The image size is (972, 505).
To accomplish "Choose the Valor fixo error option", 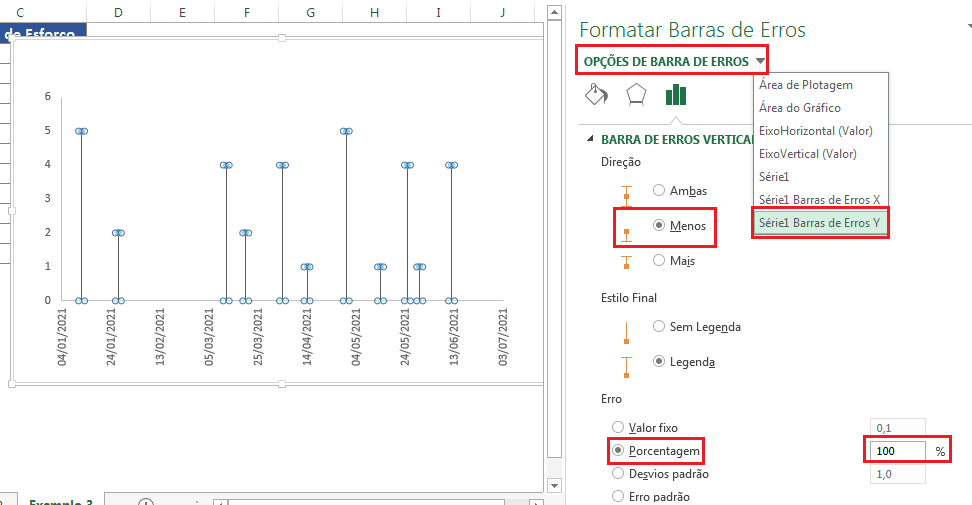I will click(617, 427).
